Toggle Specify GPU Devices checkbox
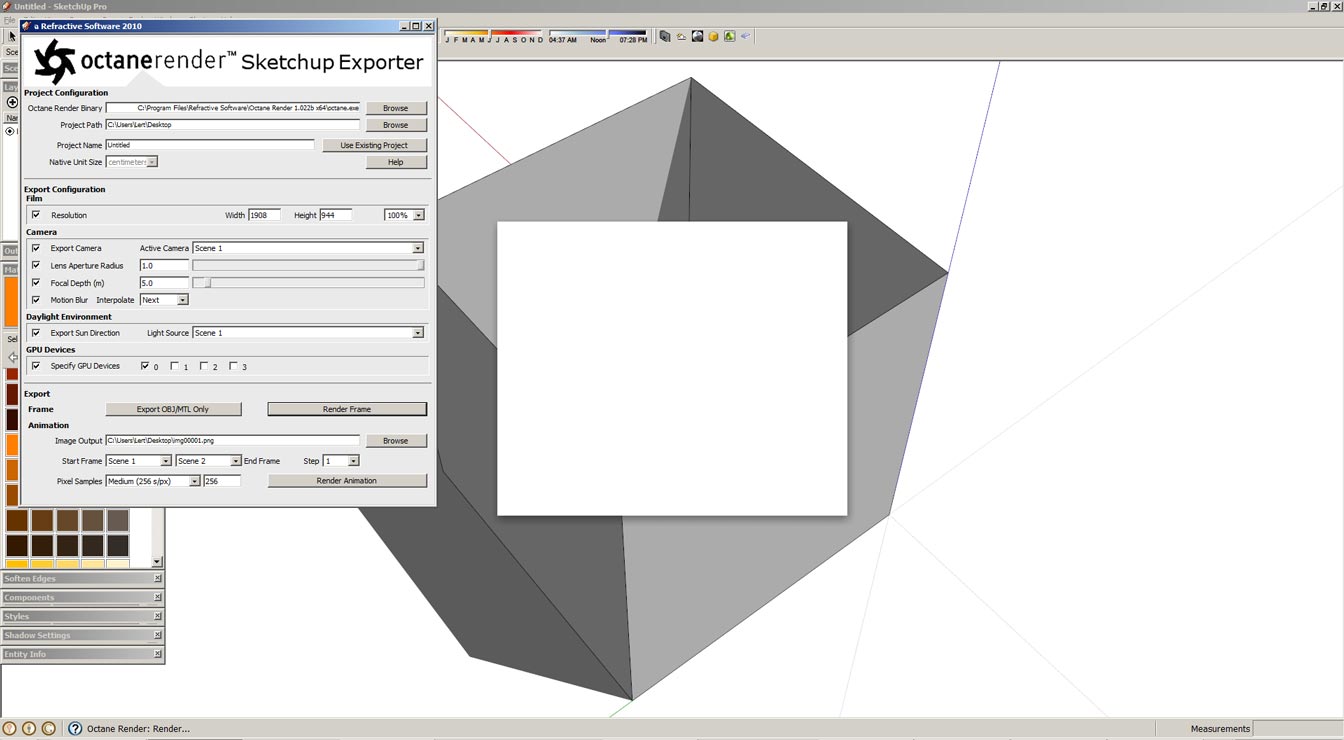The width and height of the screenshot is (1344, 740). tap(36, 366)
